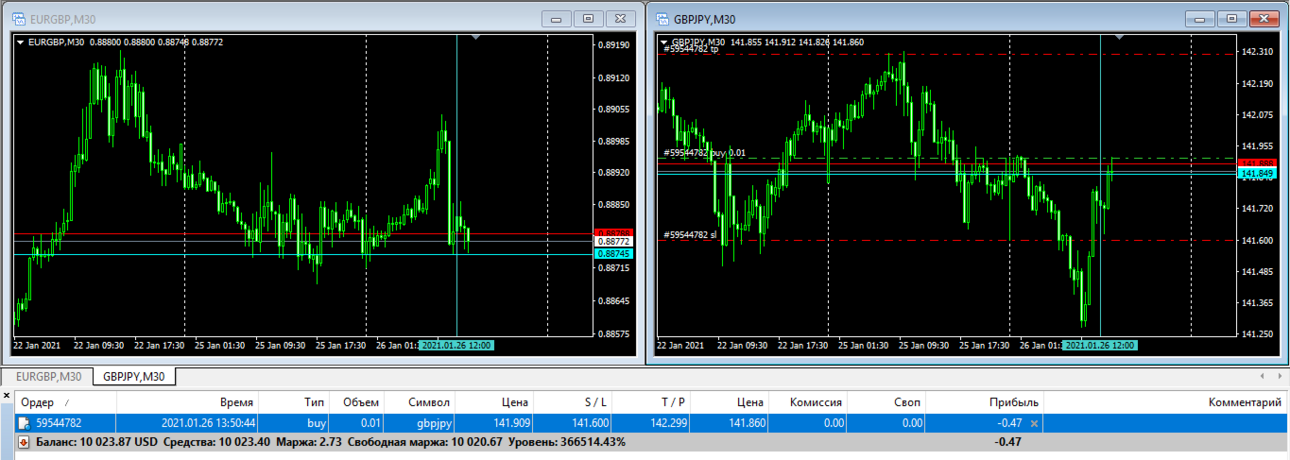Screen dimensions: 1290x460
Task: Click the #59544782 sl line label
Action: pyautogui.click(x=690, y=235)
